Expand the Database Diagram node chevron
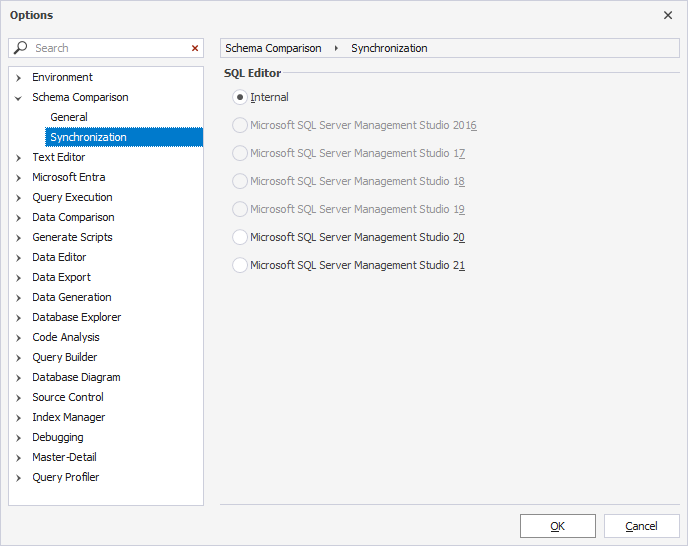Image resolution: width=688 pixels, height=546 pixels. tap(18, 378)
